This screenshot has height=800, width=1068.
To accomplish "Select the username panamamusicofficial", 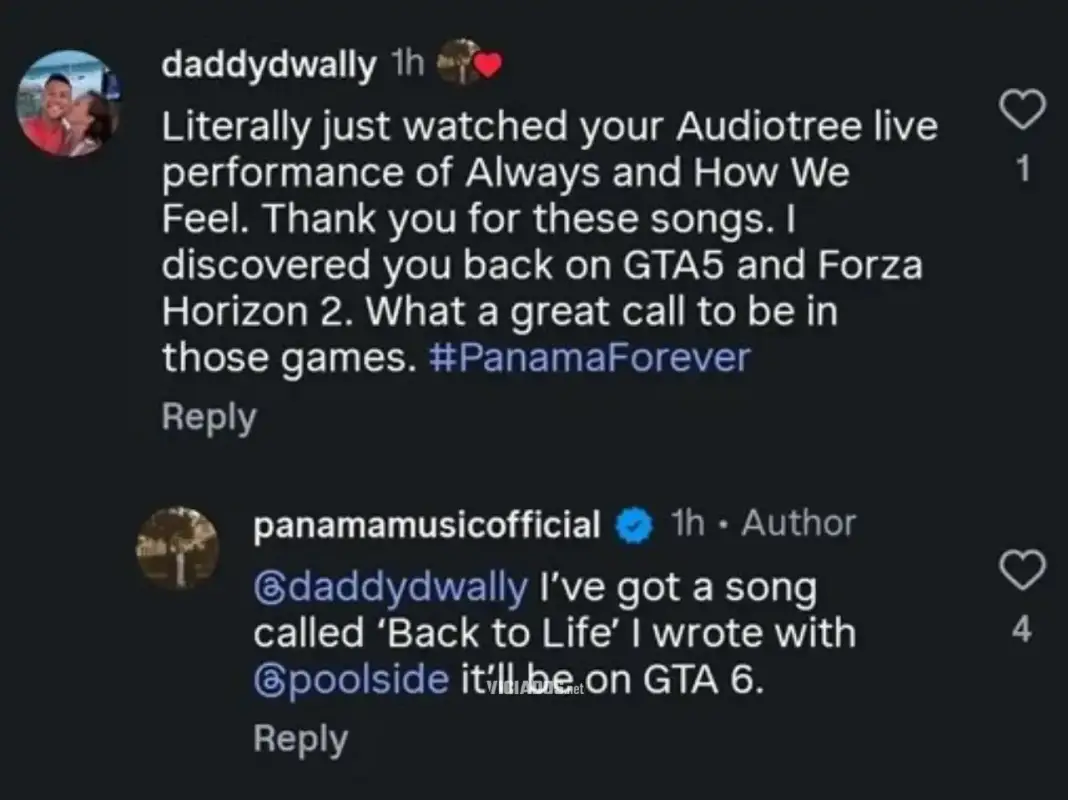I will coord(427,522).
